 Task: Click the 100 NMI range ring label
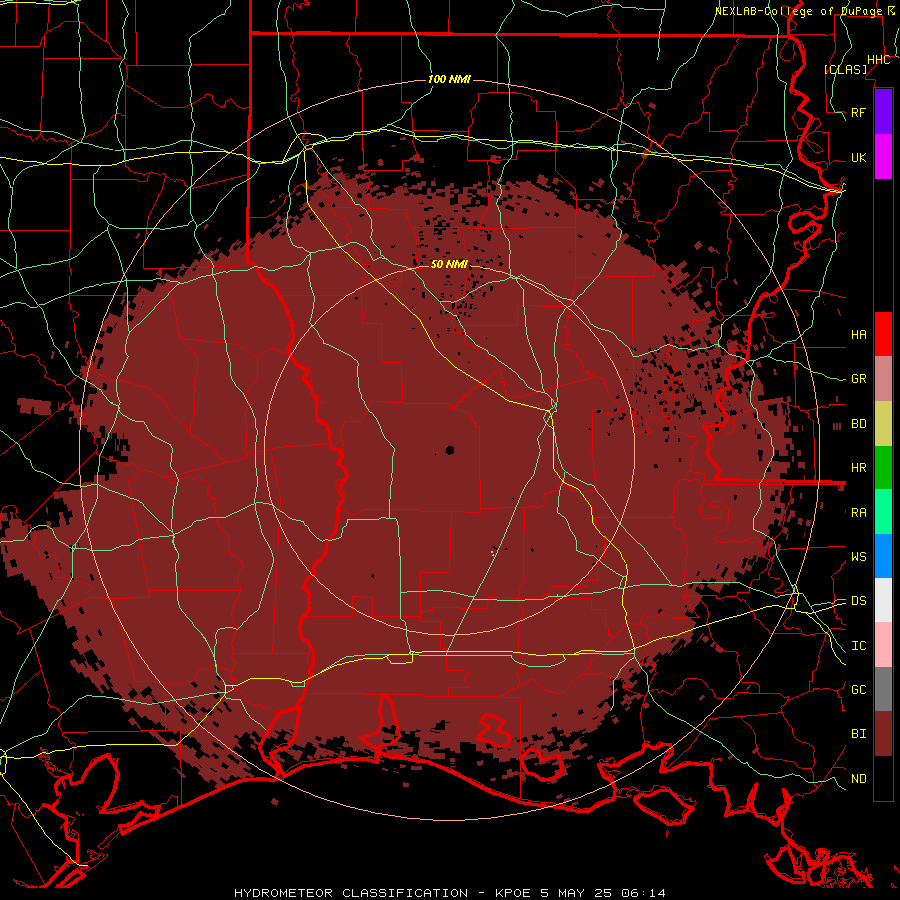pyautogui.click(x=449, y=79)
